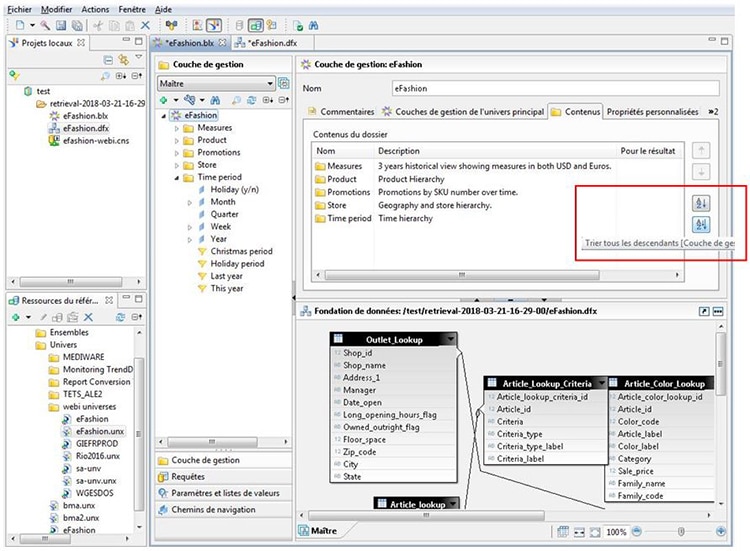The image size is (750, 551).
Task: Expand the Measures folder in the tree
Action: click(176, 128)
